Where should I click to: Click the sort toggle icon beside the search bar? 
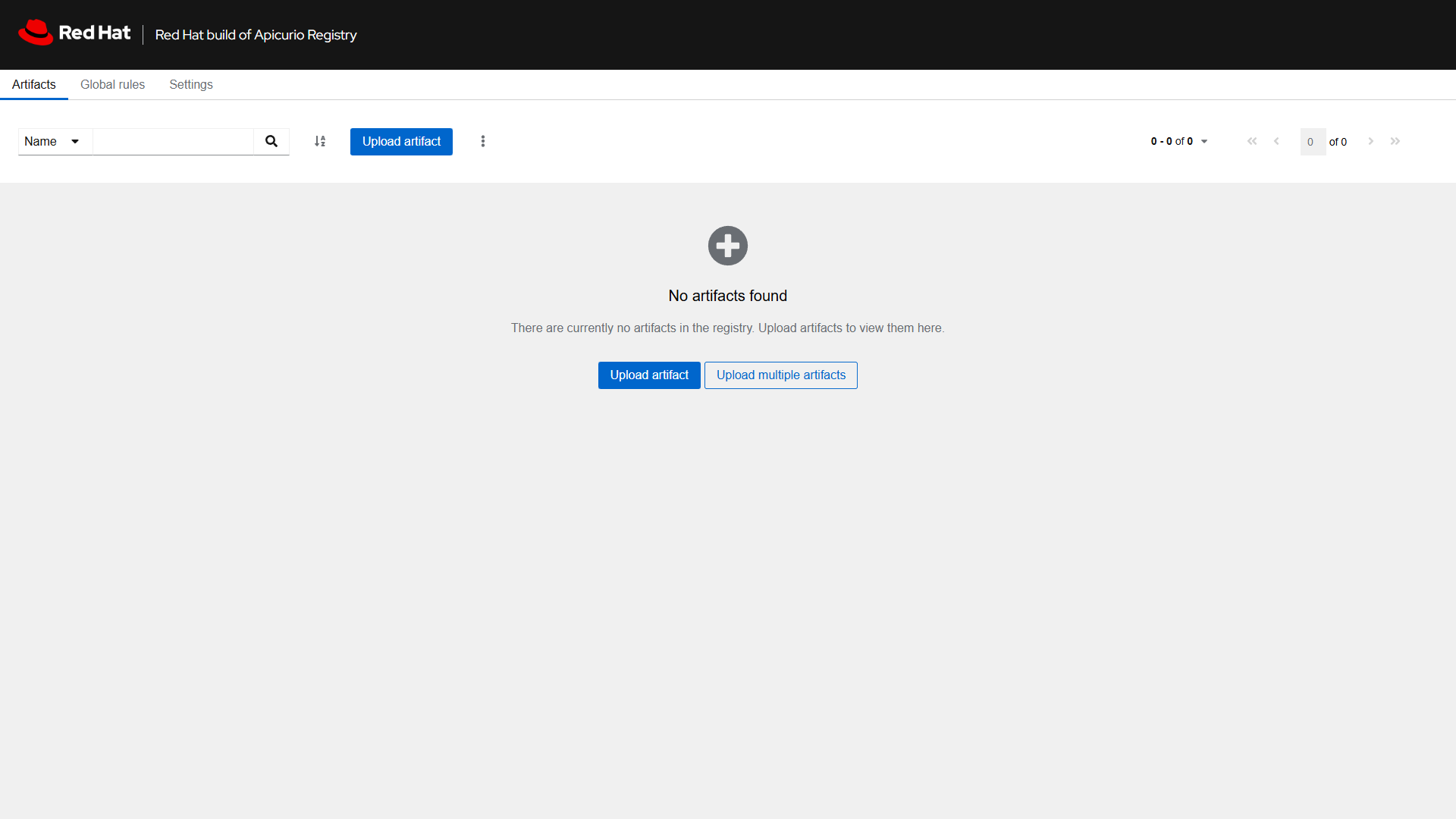pyautogui.click(x=319, y=141)
